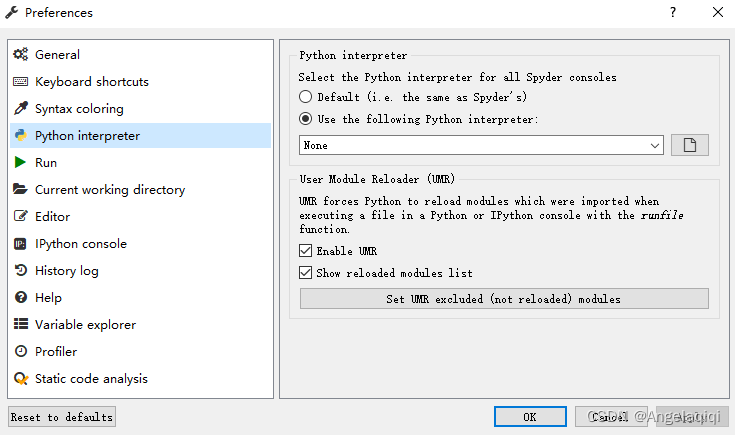The width and height of the screenshot is (735, 435).
Task: Select Default interpreter radio option
Action: point(306,97)
